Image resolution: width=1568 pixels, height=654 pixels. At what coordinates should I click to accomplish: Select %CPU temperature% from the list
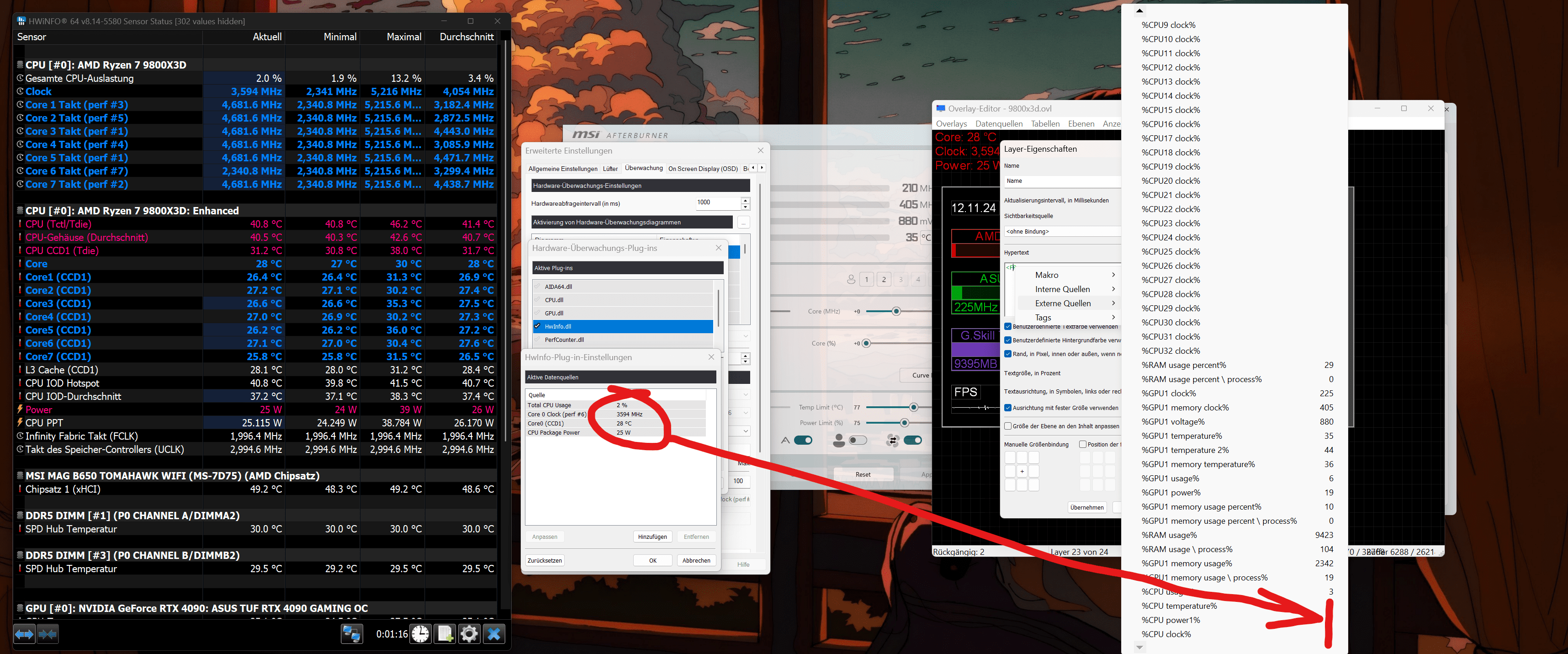(1235, 606)
